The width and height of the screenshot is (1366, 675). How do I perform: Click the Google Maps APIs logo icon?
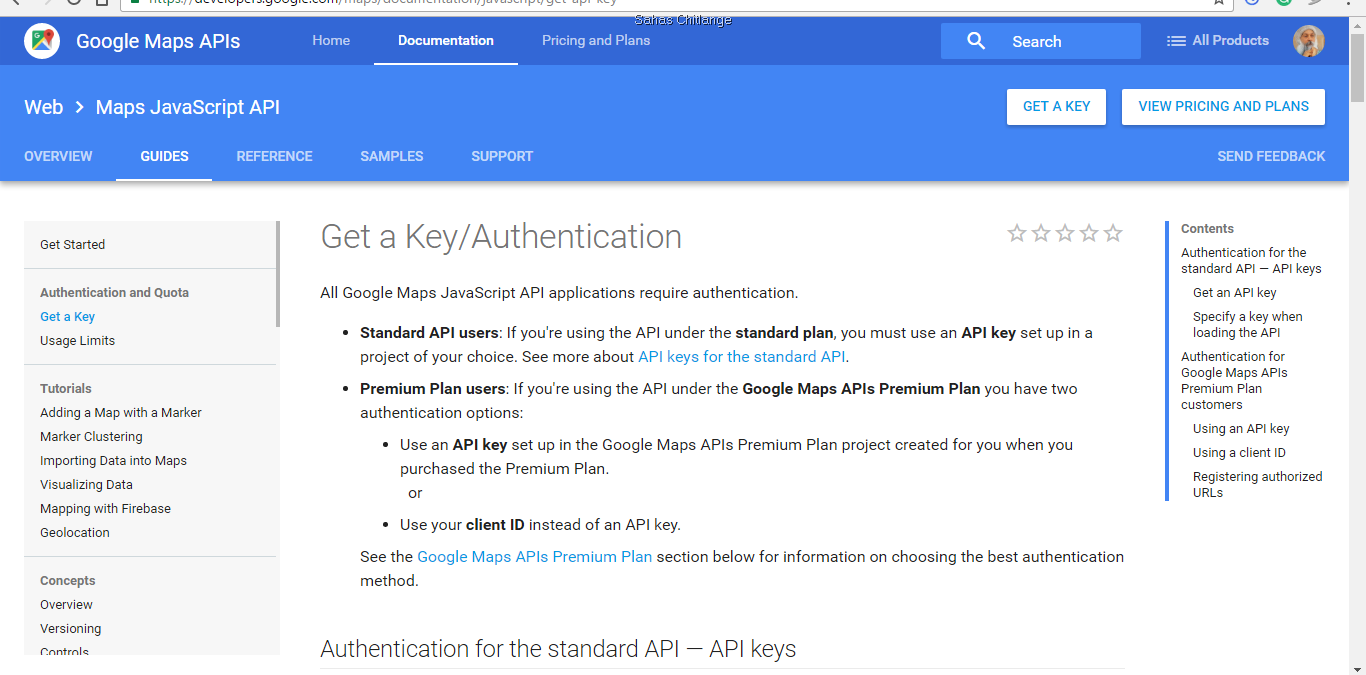tap(42, 41)
